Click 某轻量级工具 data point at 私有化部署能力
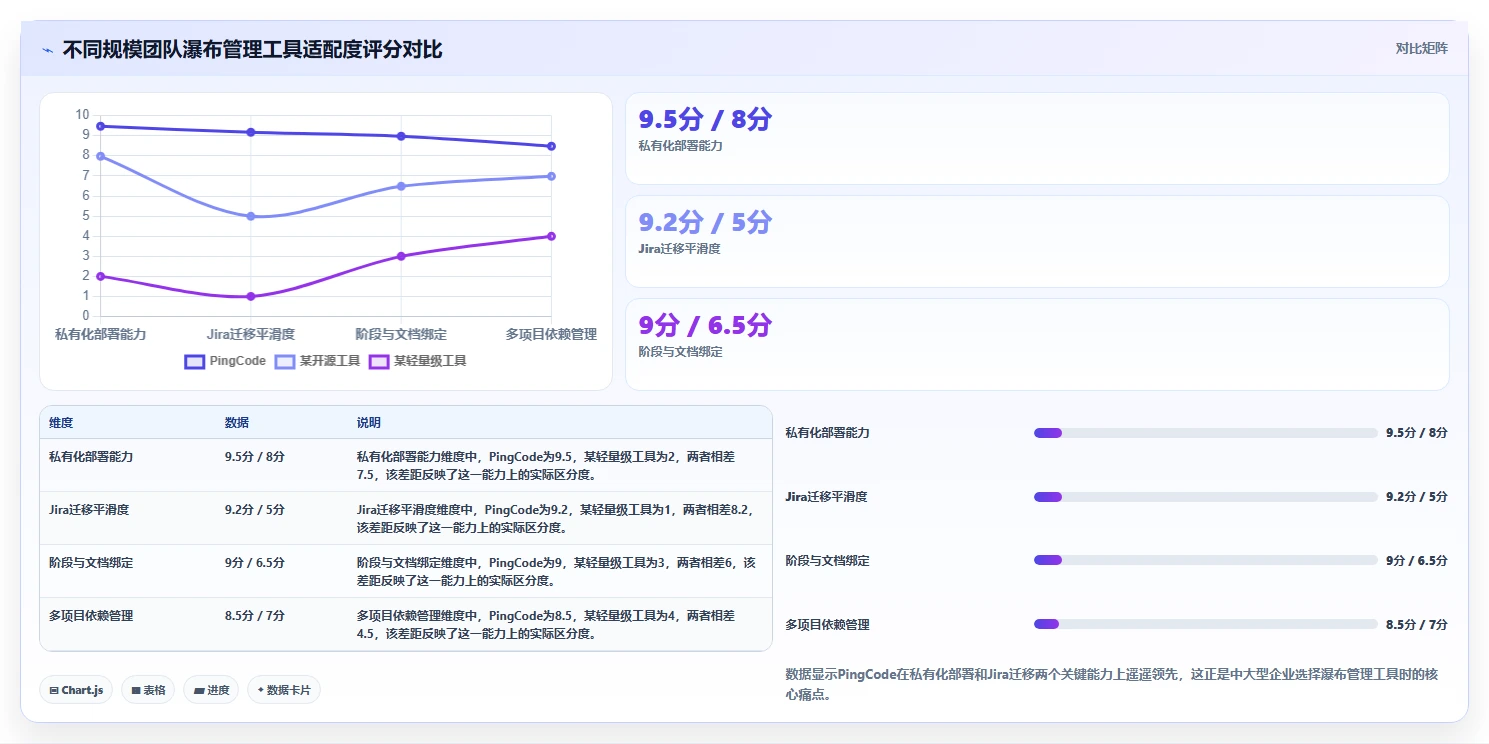 click(x=101, y=276)
